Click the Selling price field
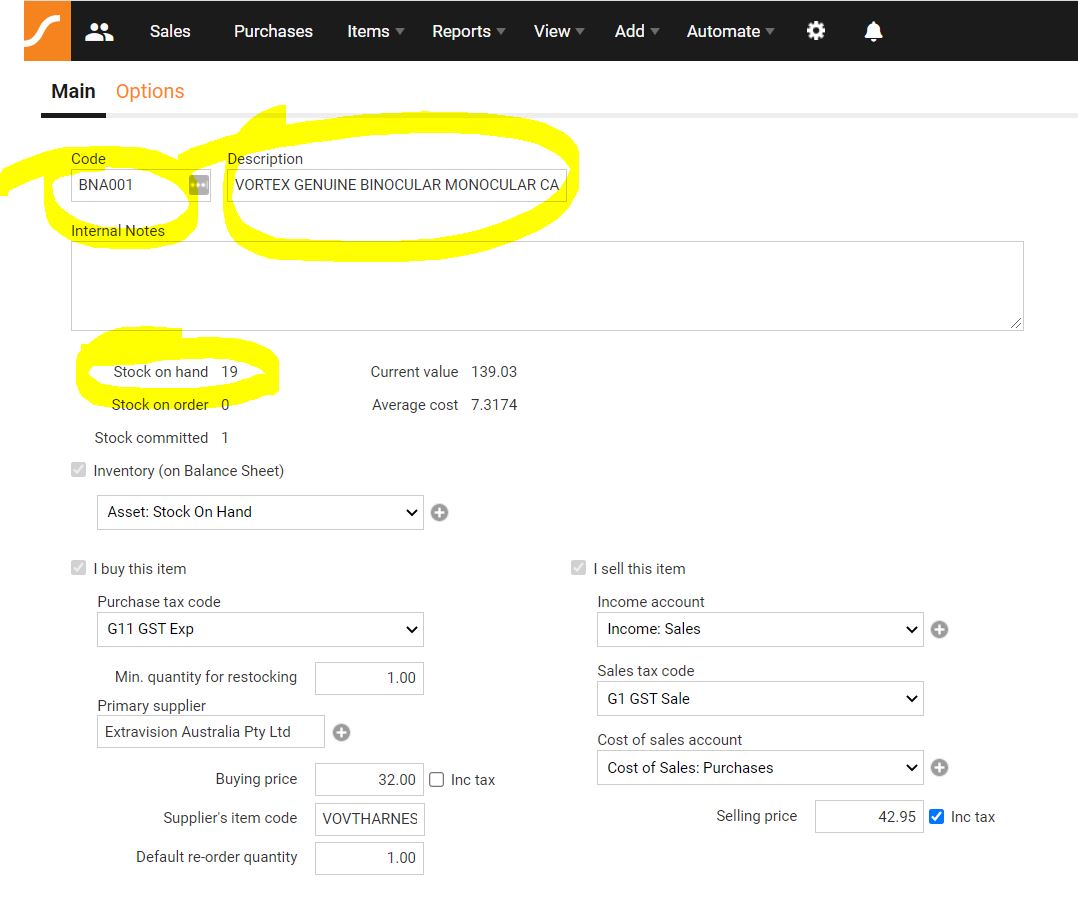1078x900 pixels. pos(869,816)
